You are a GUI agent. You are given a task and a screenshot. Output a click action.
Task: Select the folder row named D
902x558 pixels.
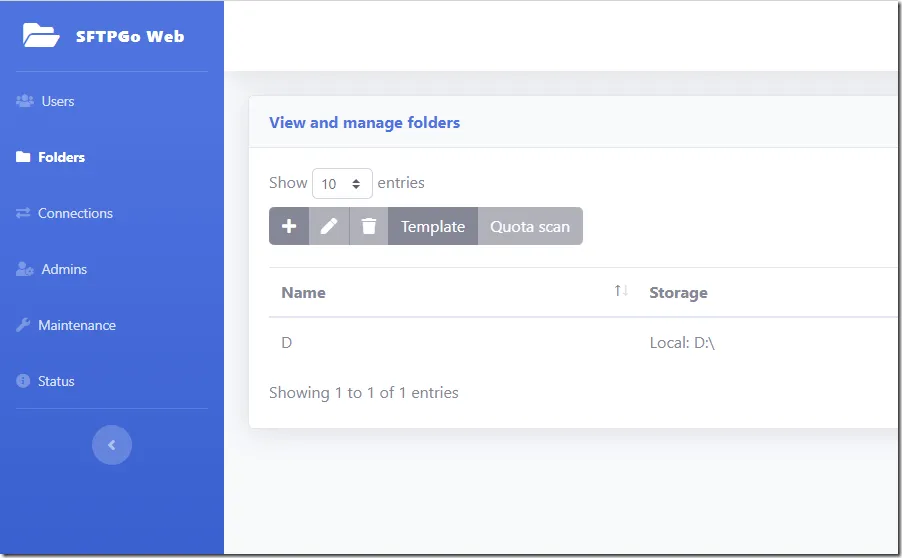(287, 343)
